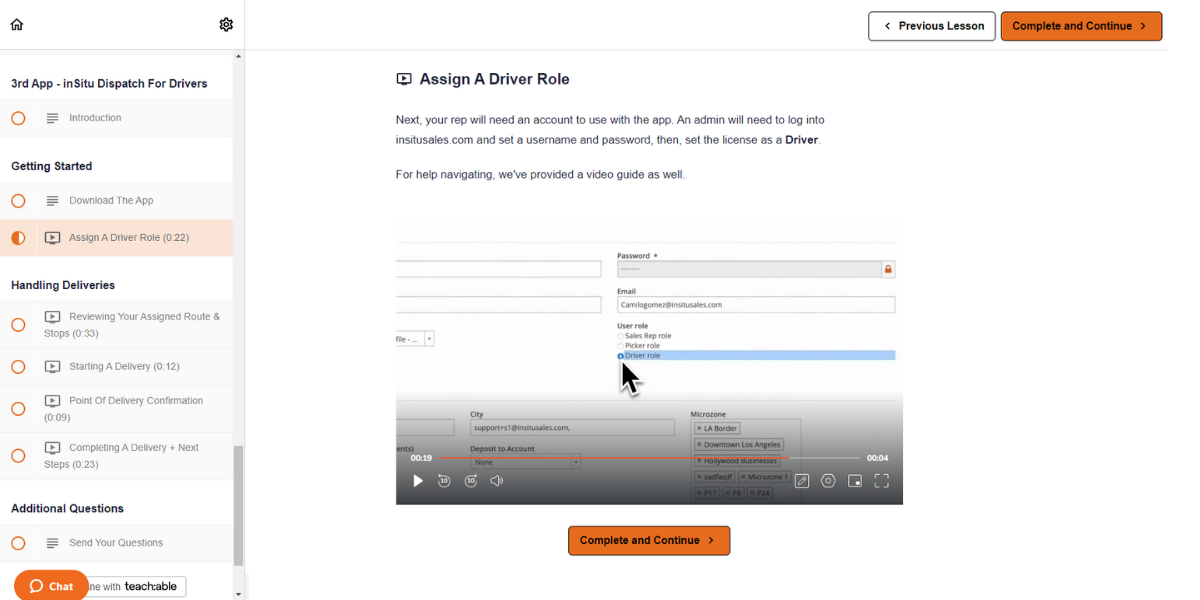Open video player settings hexagon icon
1200x600 pixels.
(x=828, y=481)
